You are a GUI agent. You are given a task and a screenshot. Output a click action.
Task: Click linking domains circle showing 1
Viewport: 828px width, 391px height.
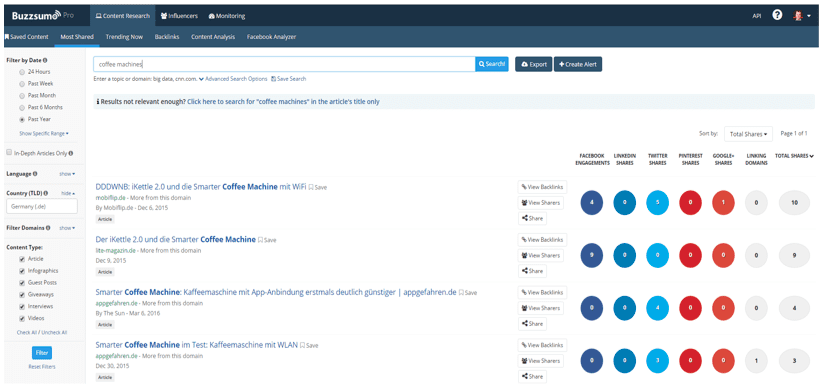click(x=756, y=361)
